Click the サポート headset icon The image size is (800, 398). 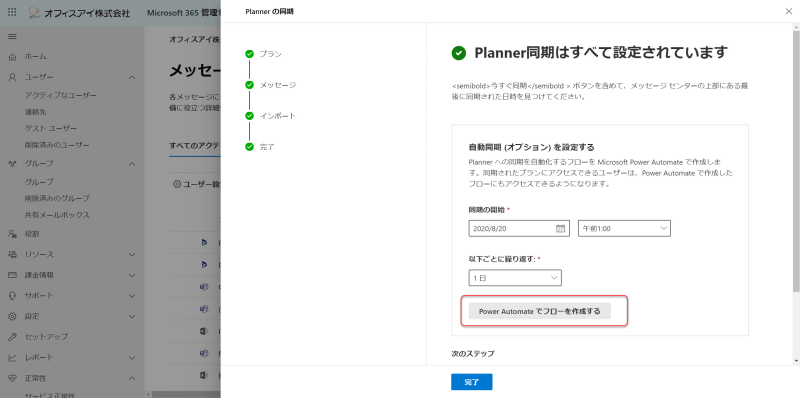click(13, 295)
